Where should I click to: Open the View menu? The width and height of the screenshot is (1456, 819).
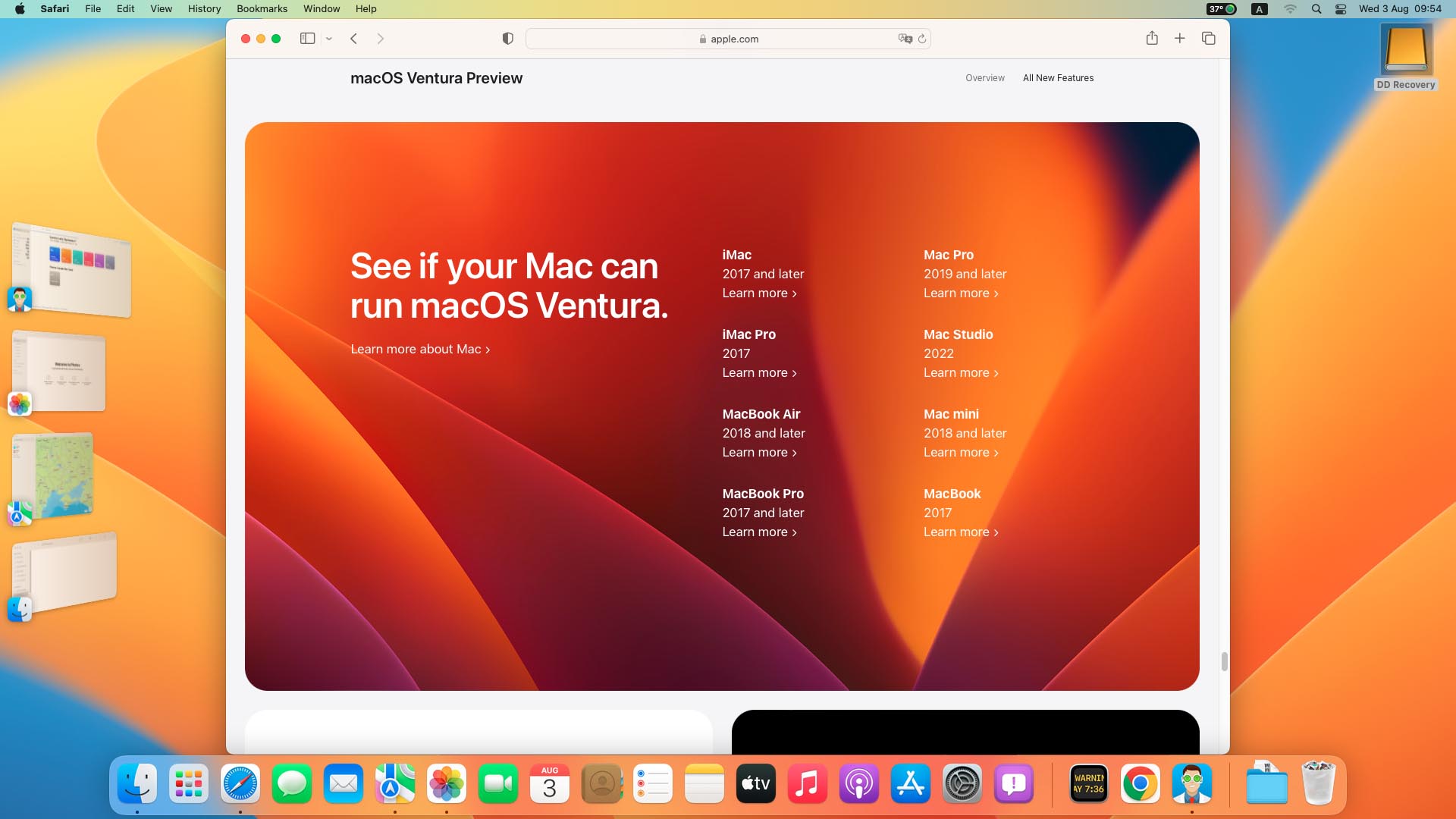[x=161, y=8]
